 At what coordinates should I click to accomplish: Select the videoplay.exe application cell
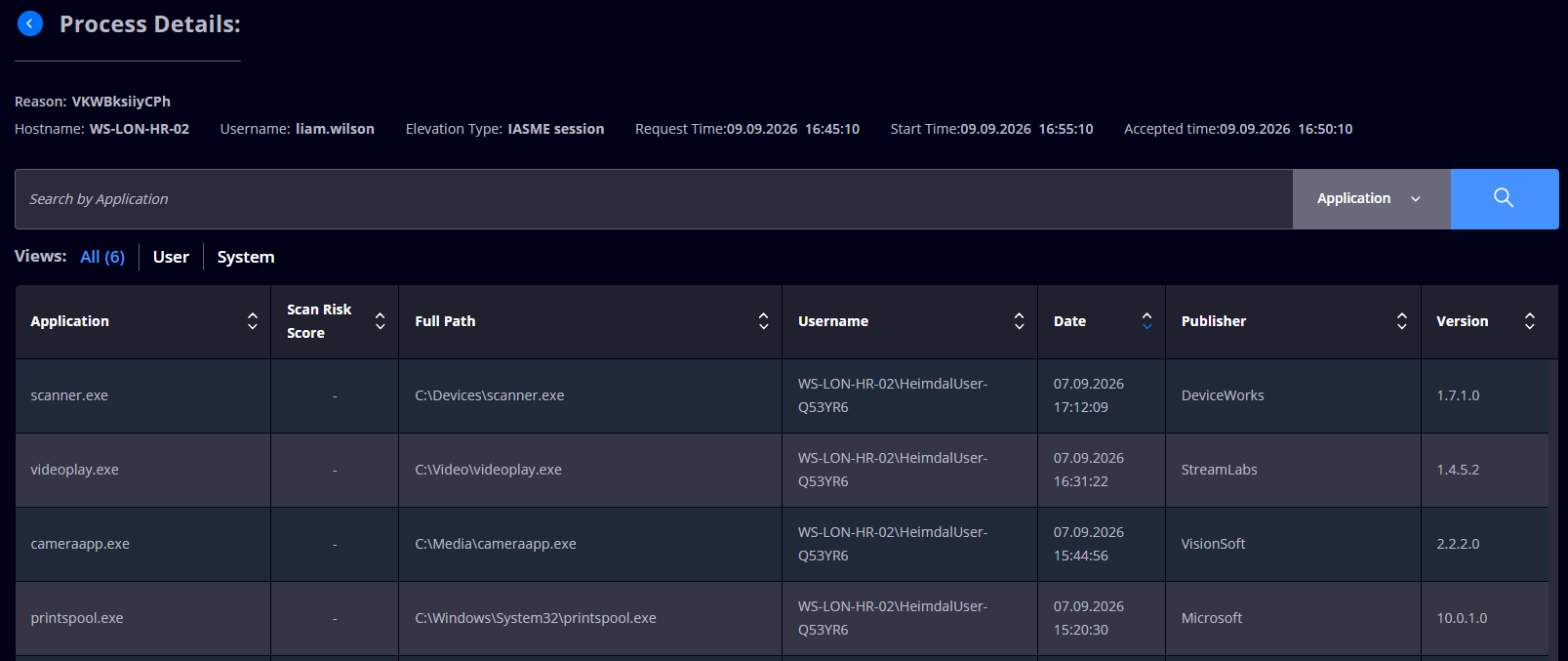142,470
